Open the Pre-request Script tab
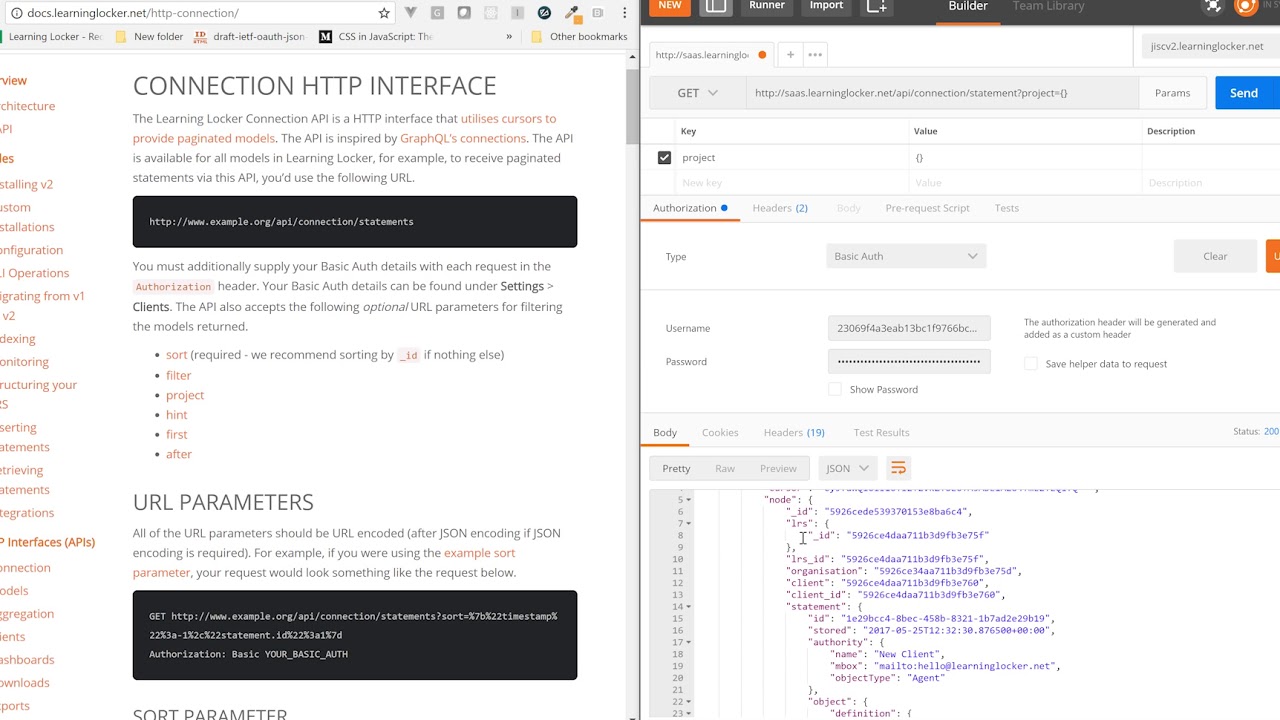The height and width of the screenshot is (720, 1280). click(927, 208)
